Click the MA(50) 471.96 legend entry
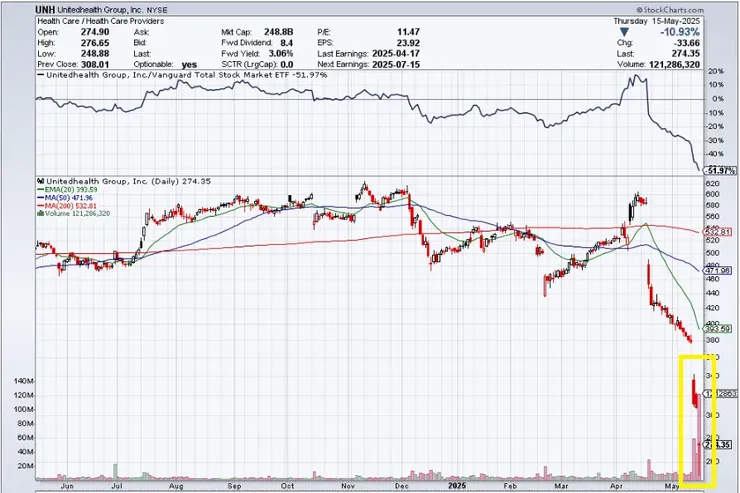The width and height of the screenshot is (740, 493). [65, 198]
